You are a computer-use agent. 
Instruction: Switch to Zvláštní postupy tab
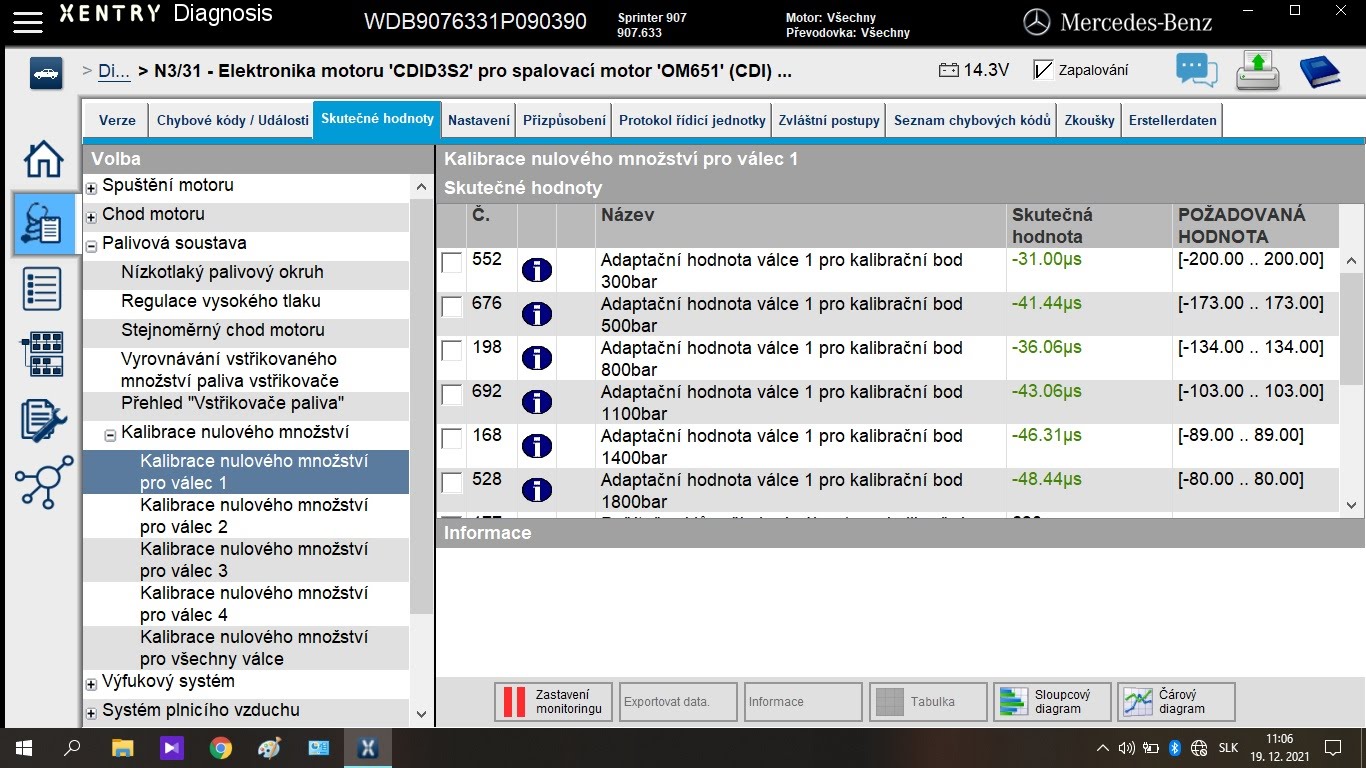(829, 120)
